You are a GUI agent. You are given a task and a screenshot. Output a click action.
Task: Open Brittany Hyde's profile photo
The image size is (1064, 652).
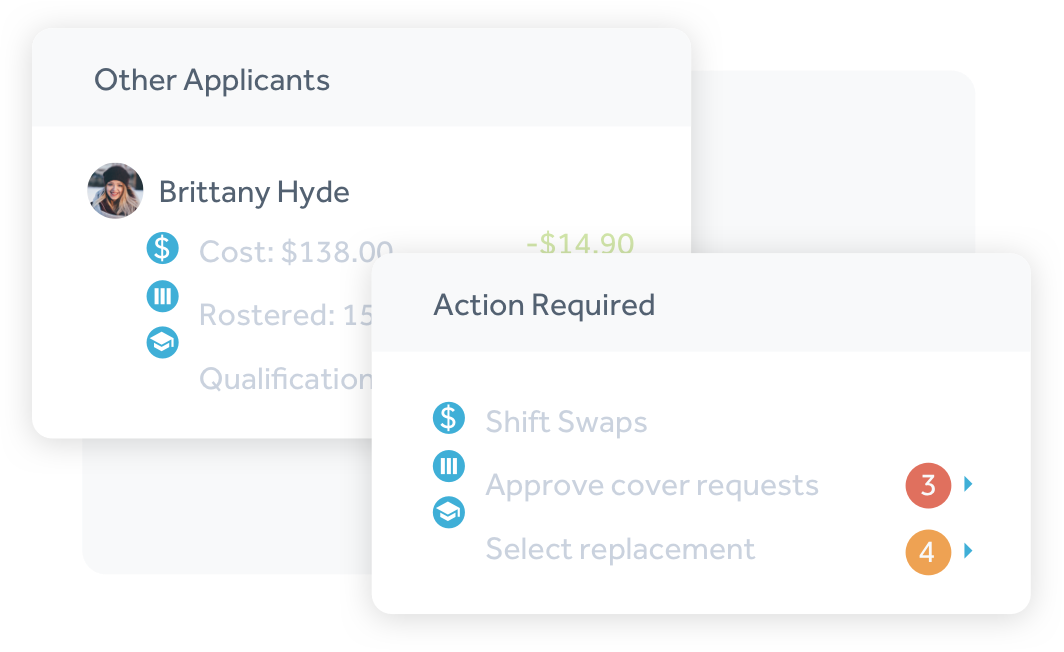pyautogui.click(x=115, y=191)
